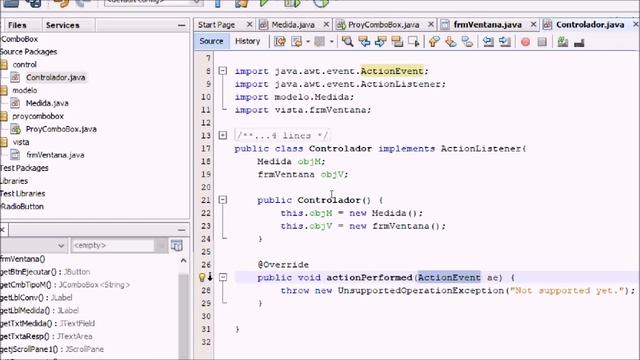Select getBtnEjecutar() member in Navigator
Screen dimensions: 640x360
click(45, 272)
